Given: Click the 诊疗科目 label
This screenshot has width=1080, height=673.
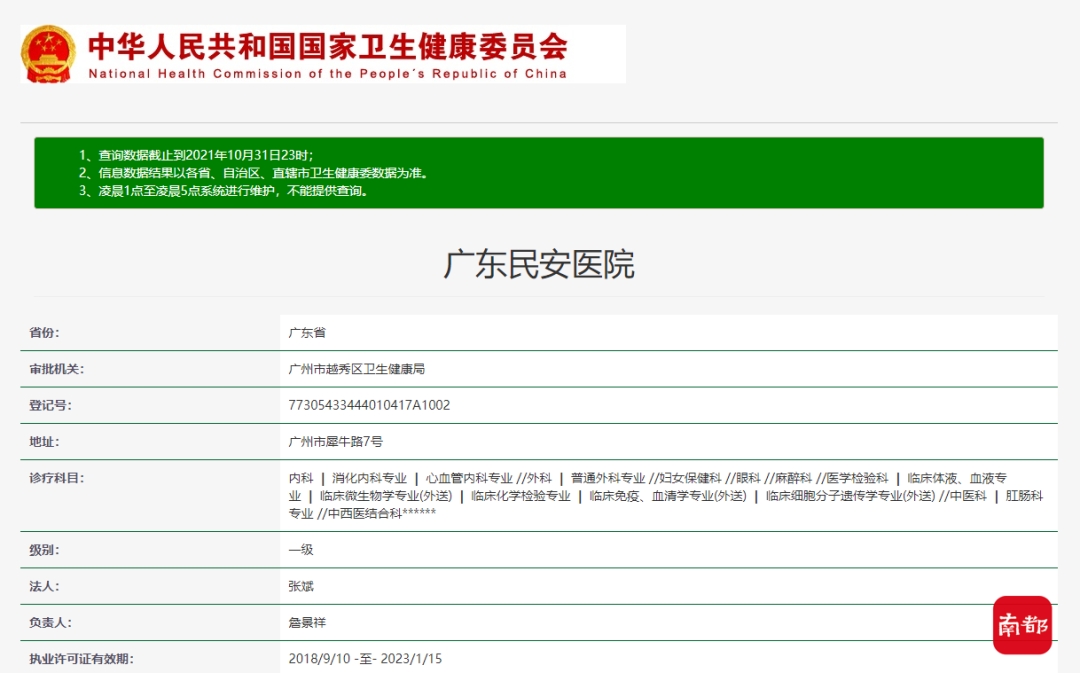Looking at the screenshot, I should point(56,478).
